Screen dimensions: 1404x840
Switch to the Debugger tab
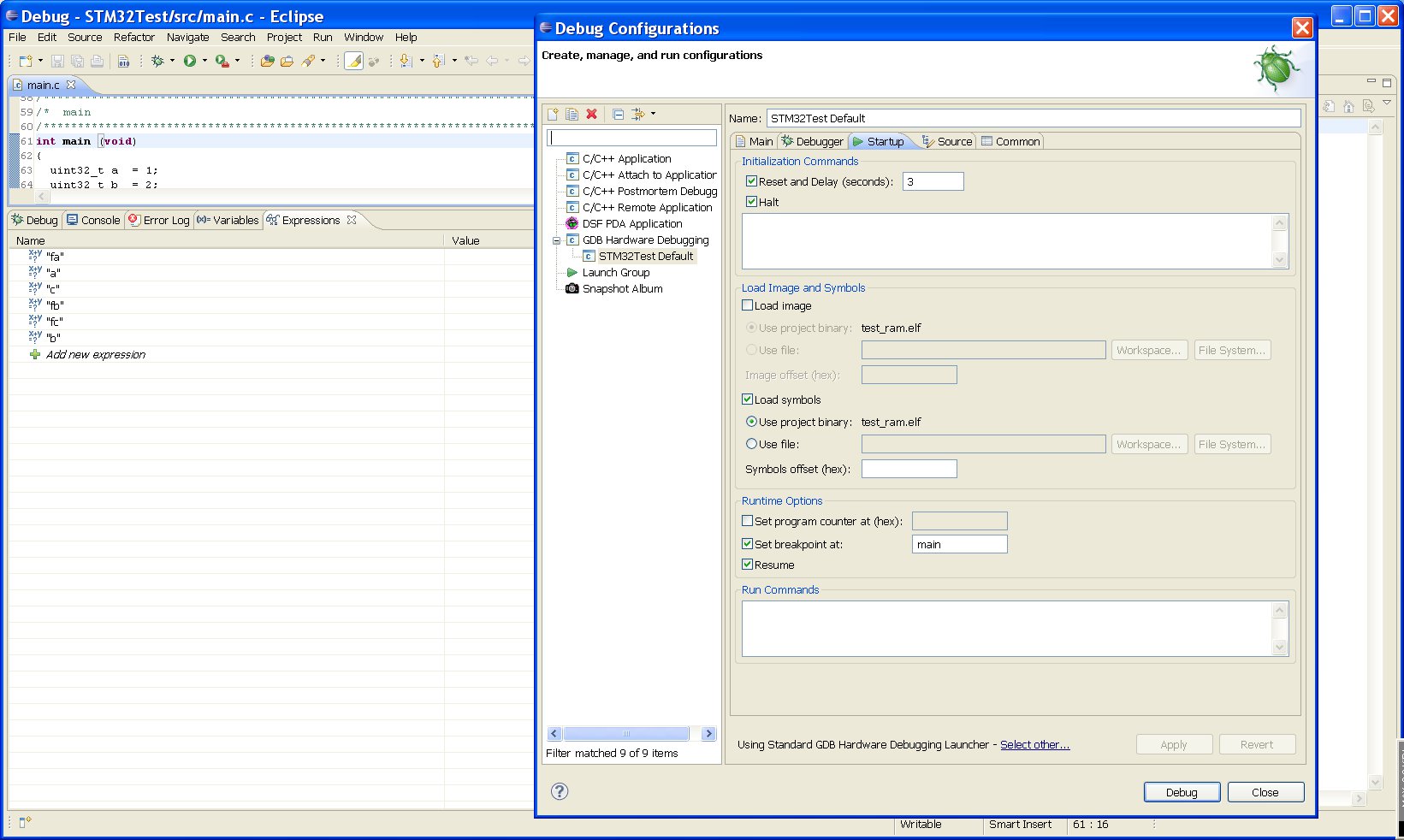[x=812, y=141]
